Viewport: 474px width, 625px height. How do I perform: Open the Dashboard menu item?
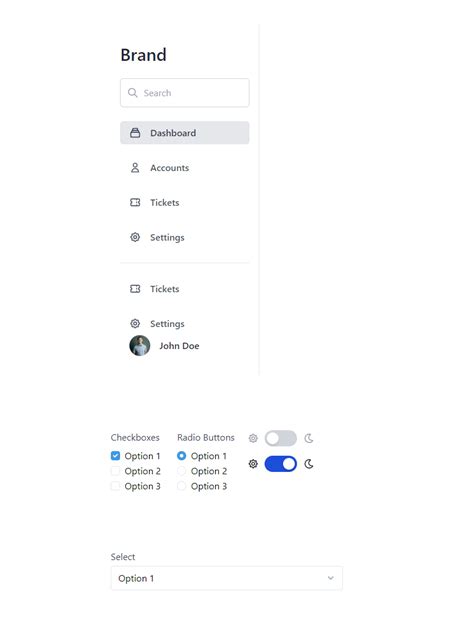[x=185, y=133]
